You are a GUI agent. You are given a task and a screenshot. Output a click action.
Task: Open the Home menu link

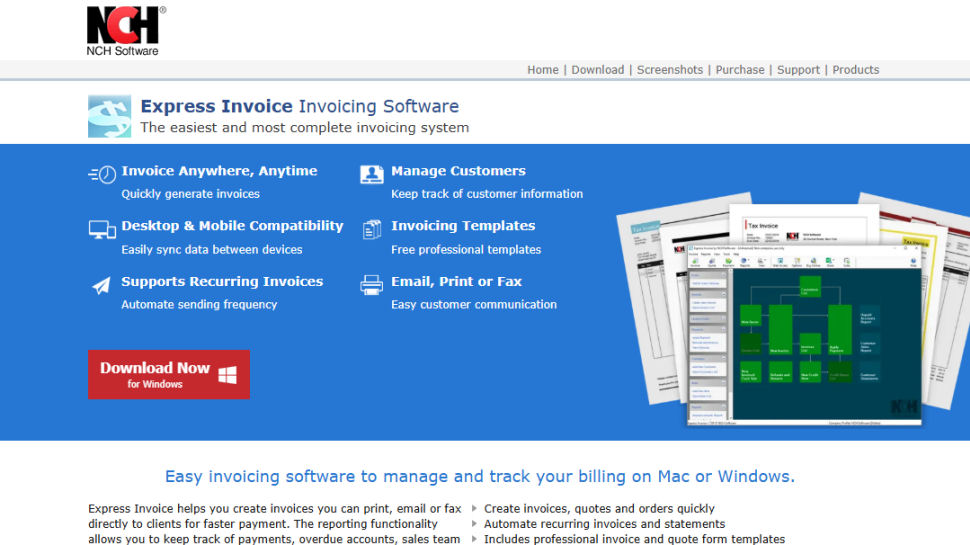(543, 70)
